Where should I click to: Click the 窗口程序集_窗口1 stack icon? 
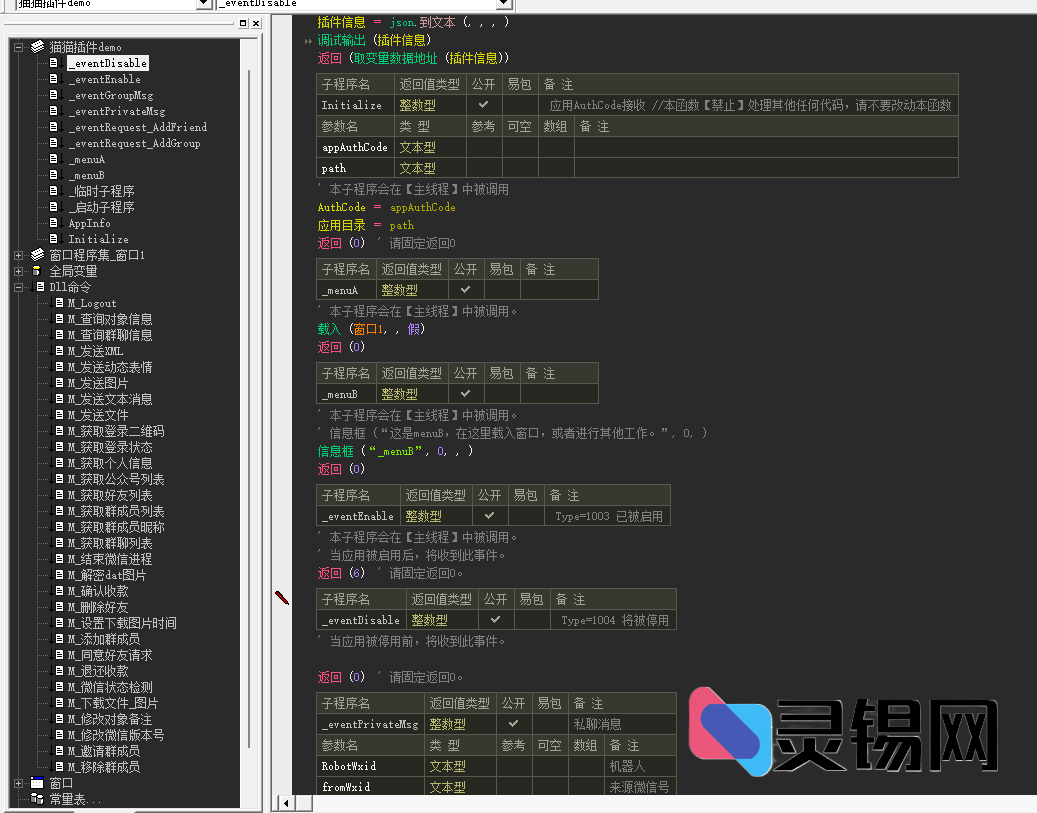coord(37,255)
